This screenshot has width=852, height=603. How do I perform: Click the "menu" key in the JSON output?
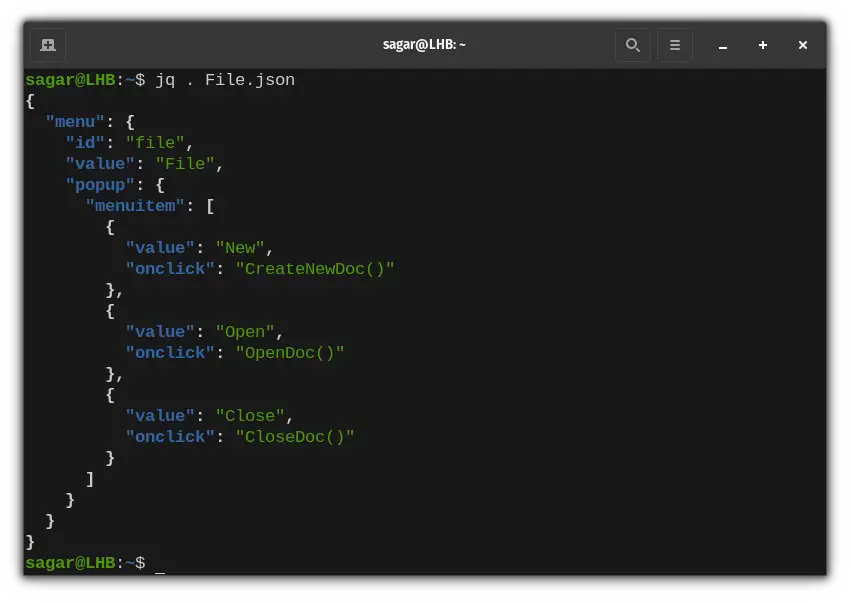(x=75, y=121)
